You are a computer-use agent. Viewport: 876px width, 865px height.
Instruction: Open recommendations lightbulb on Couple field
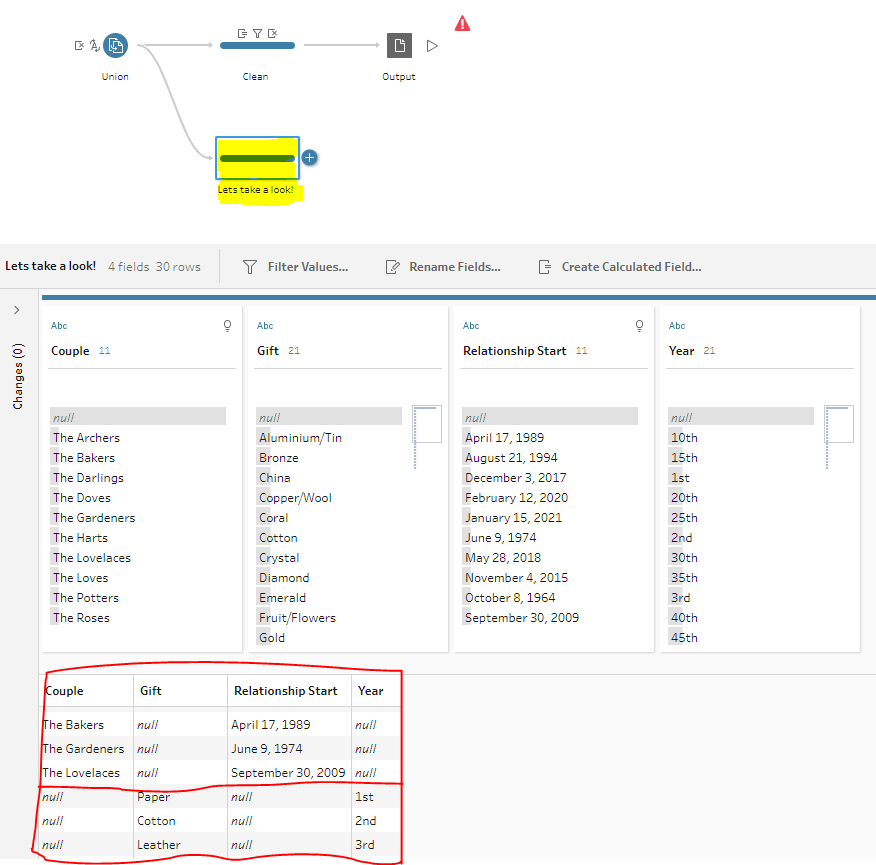pyautogui.click(x=227, y=326)
